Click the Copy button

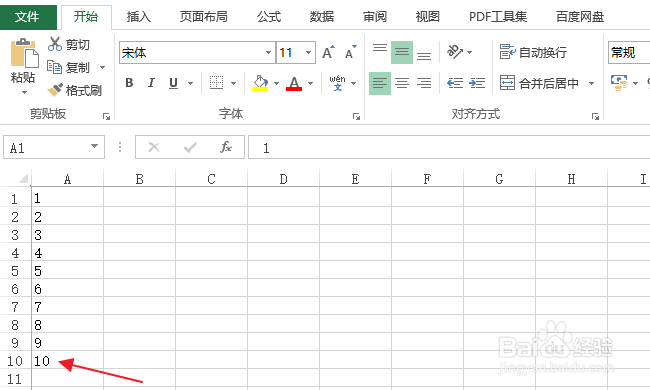(x=69, y=67)
